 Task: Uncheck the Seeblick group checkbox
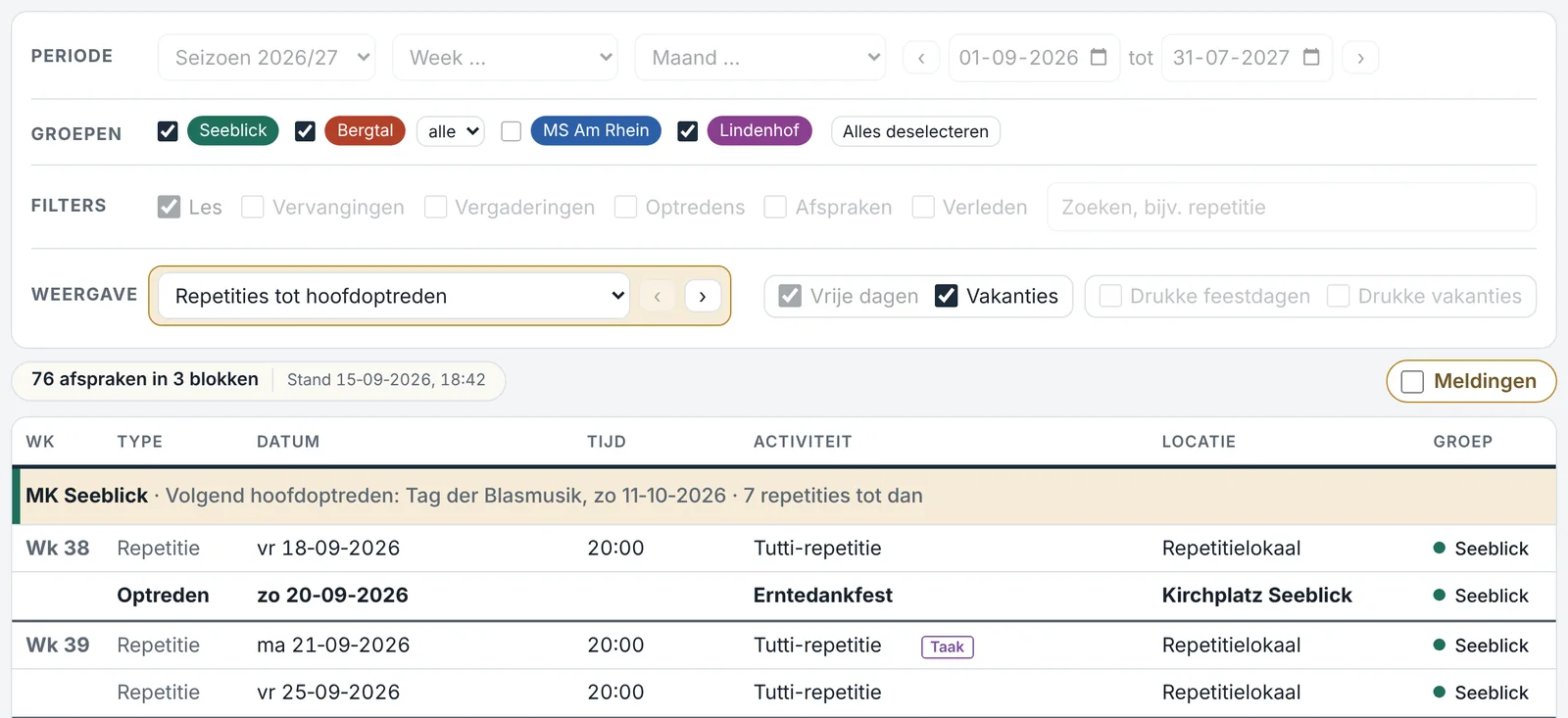tap(168, 131)
